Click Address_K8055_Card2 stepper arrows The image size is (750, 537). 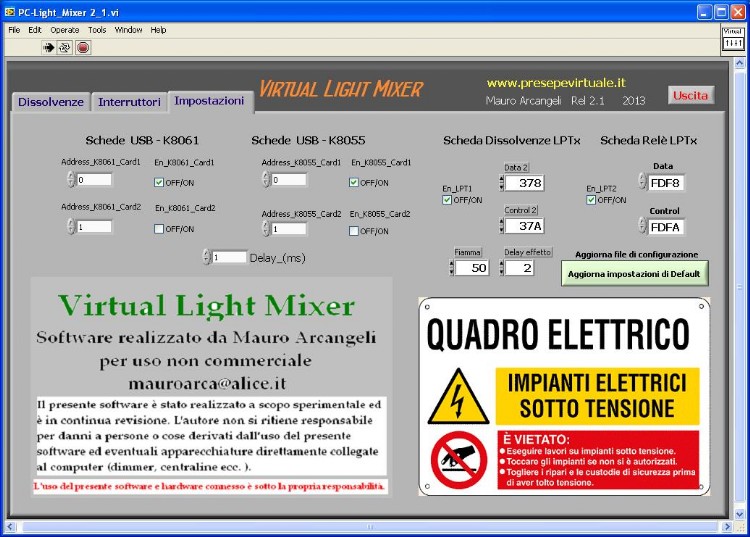pos(266,228)
